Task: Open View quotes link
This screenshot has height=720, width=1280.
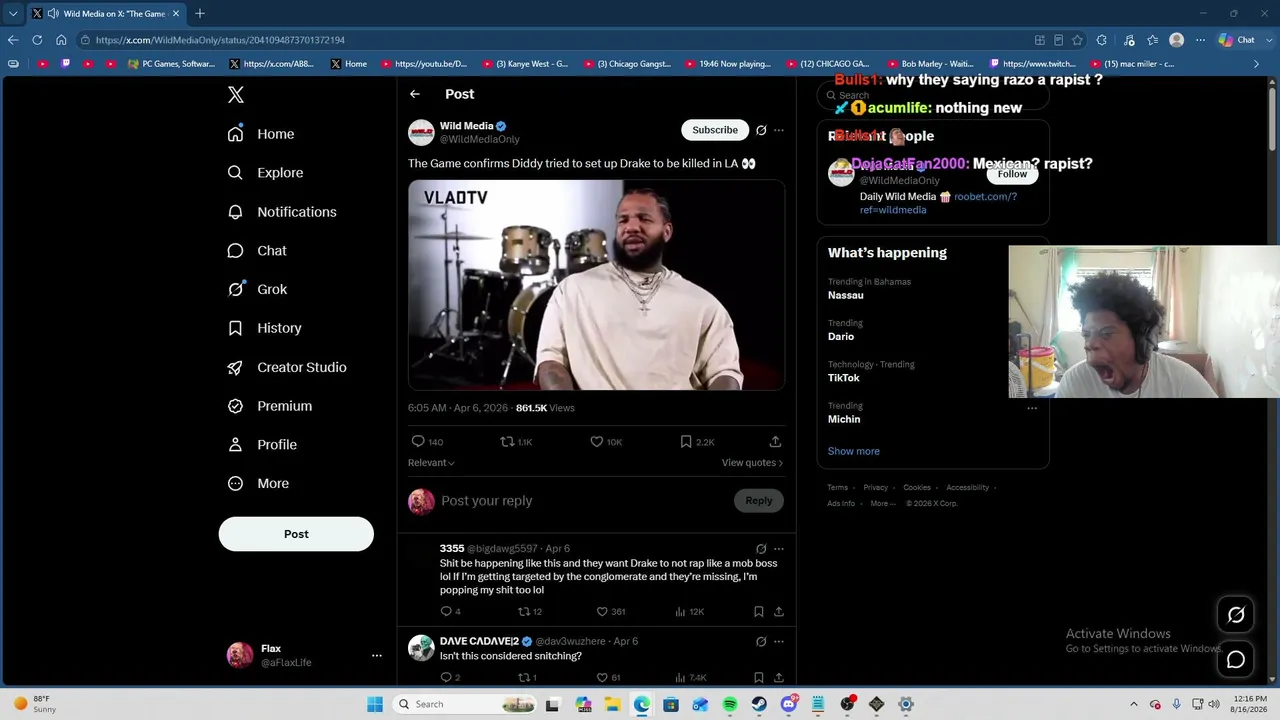Action: click(752, 463)
